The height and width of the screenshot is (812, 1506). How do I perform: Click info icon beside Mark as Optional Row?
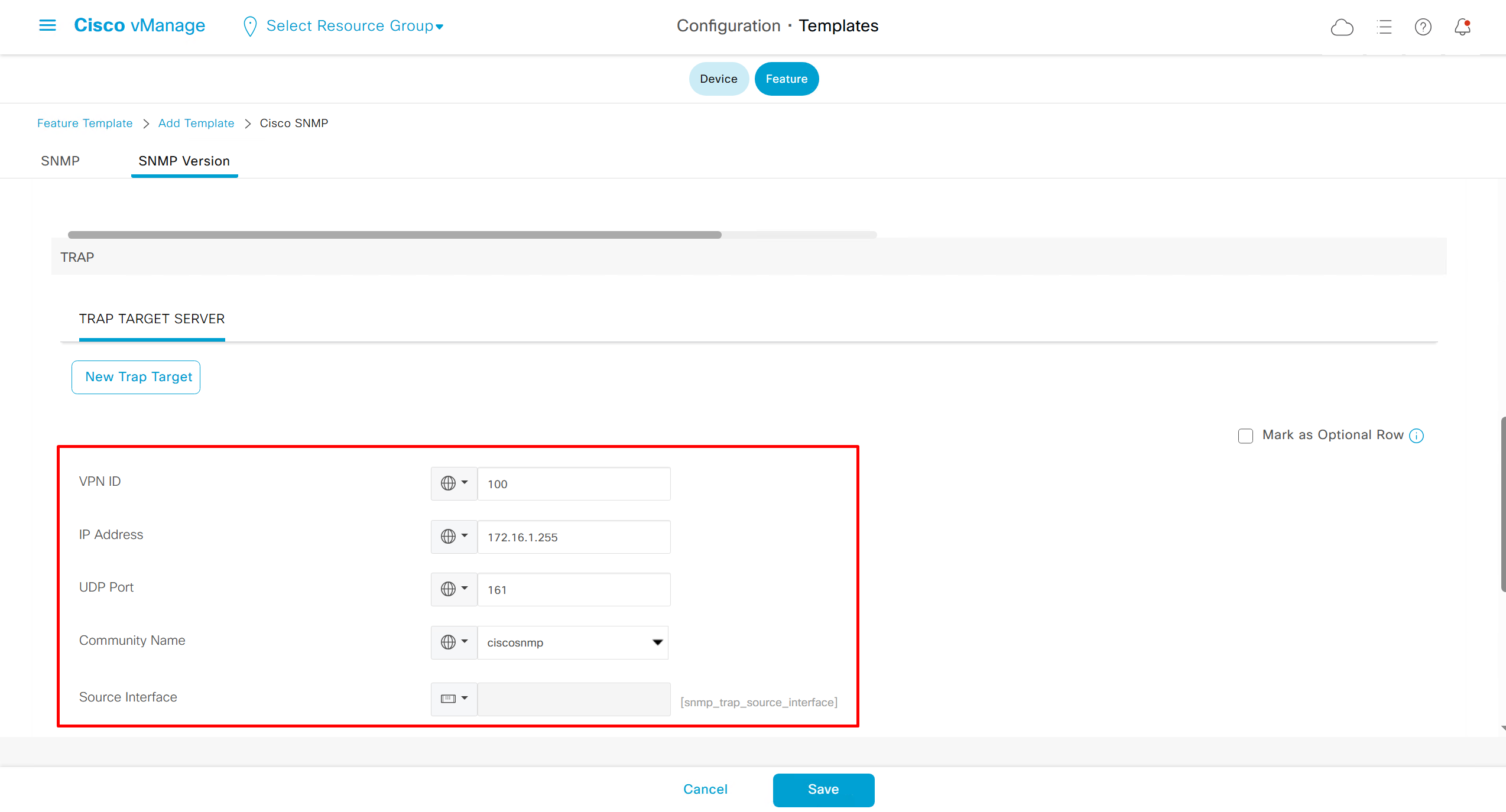(x=1417, y=436)
